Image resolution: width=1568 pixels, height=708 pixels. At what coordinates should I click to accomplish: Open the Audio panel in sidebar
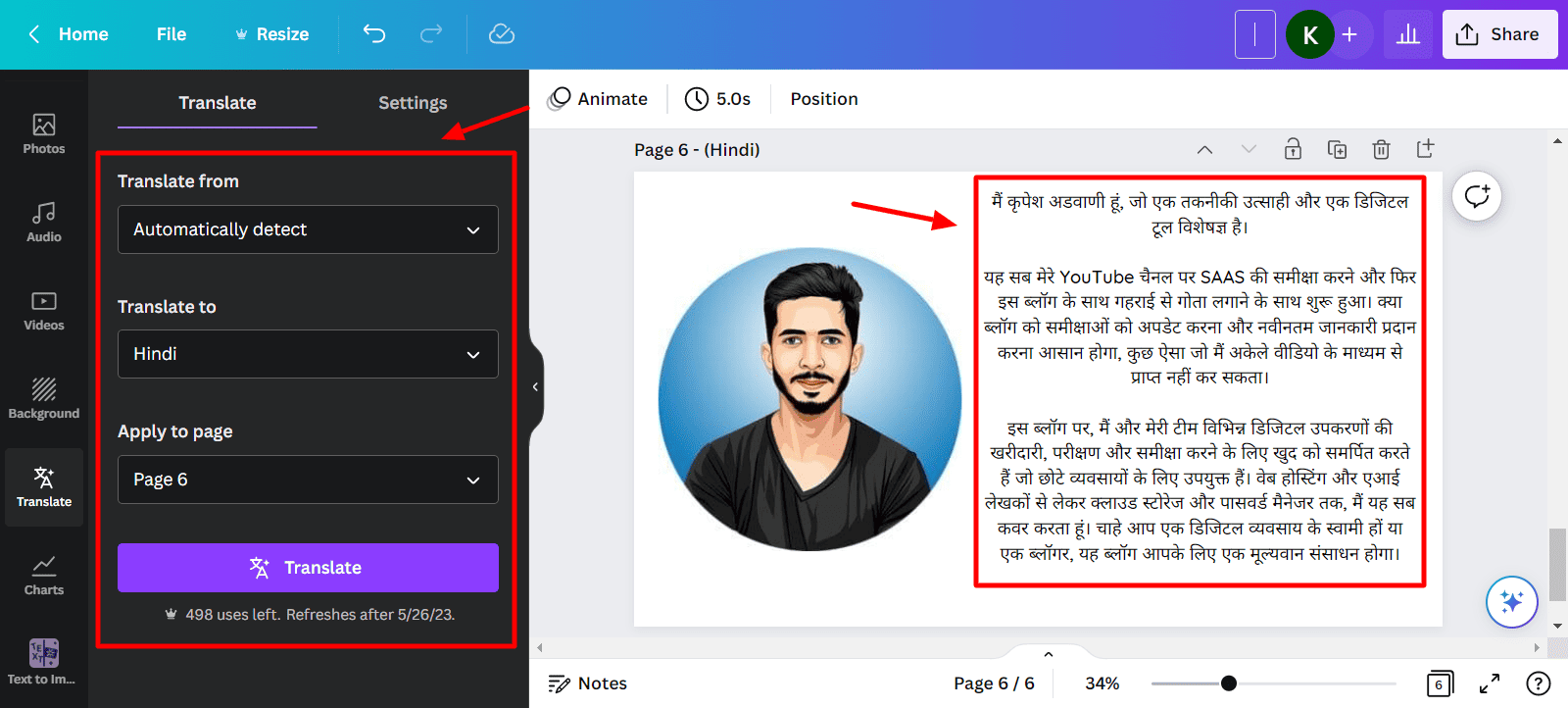click(x=44, y=222)
